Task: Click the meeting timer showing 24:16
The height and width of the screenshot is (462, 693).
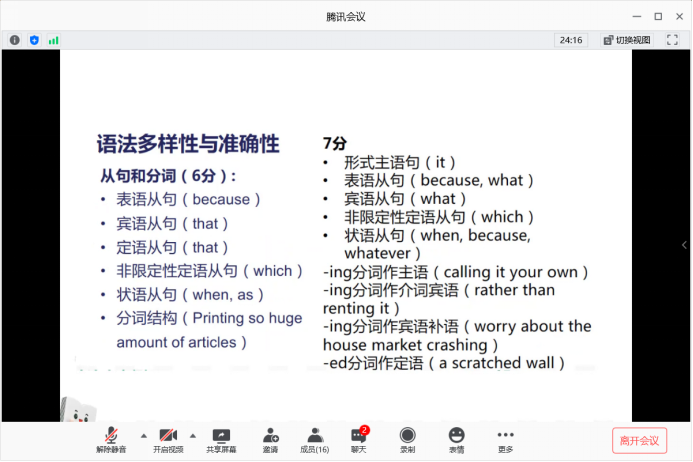Action: tap(571, 40)
